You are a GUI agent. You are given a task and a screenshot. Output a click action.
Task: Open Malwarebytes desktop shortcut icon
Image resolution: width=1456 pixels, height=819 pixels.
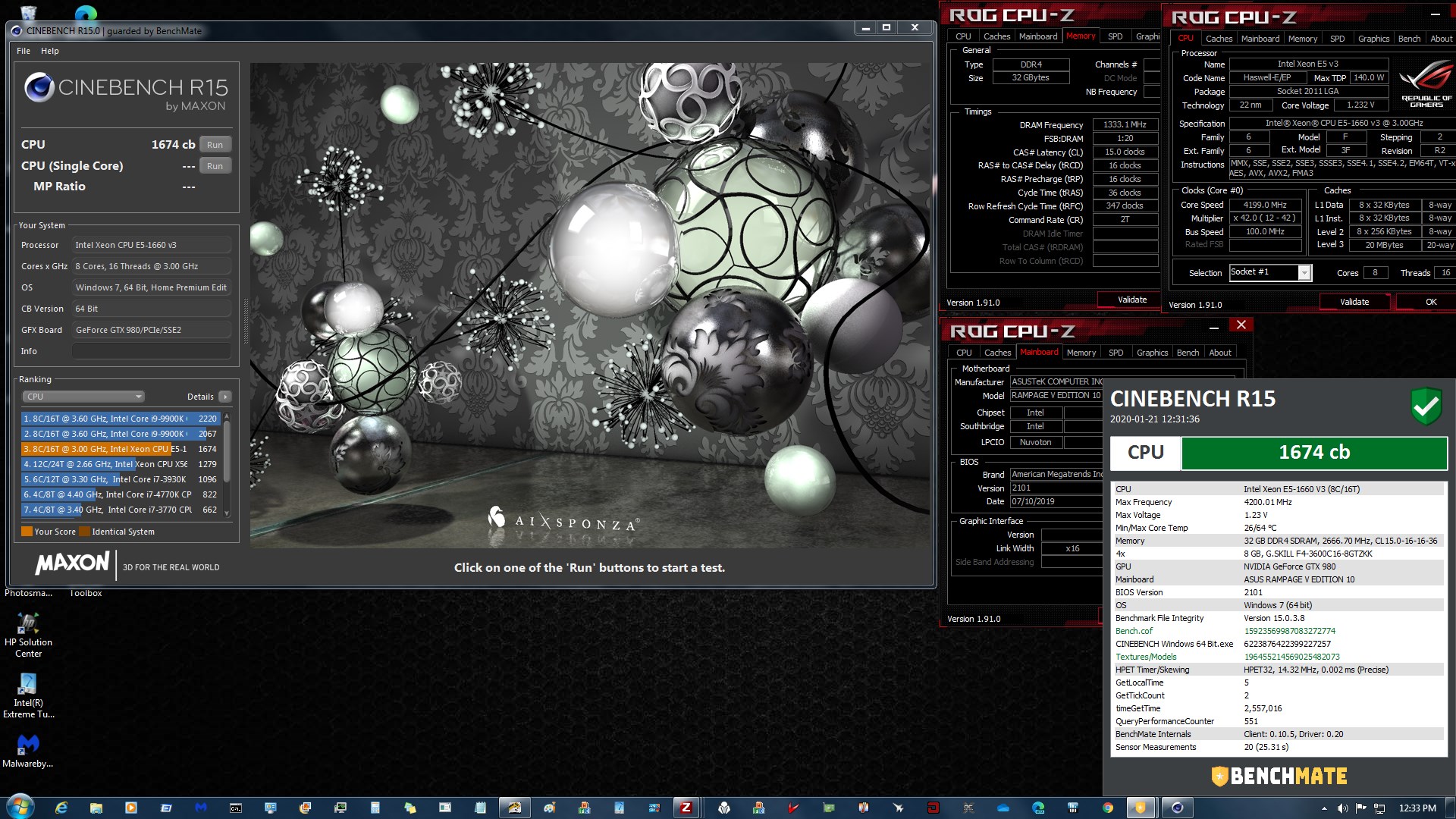[x=28, y=751]
